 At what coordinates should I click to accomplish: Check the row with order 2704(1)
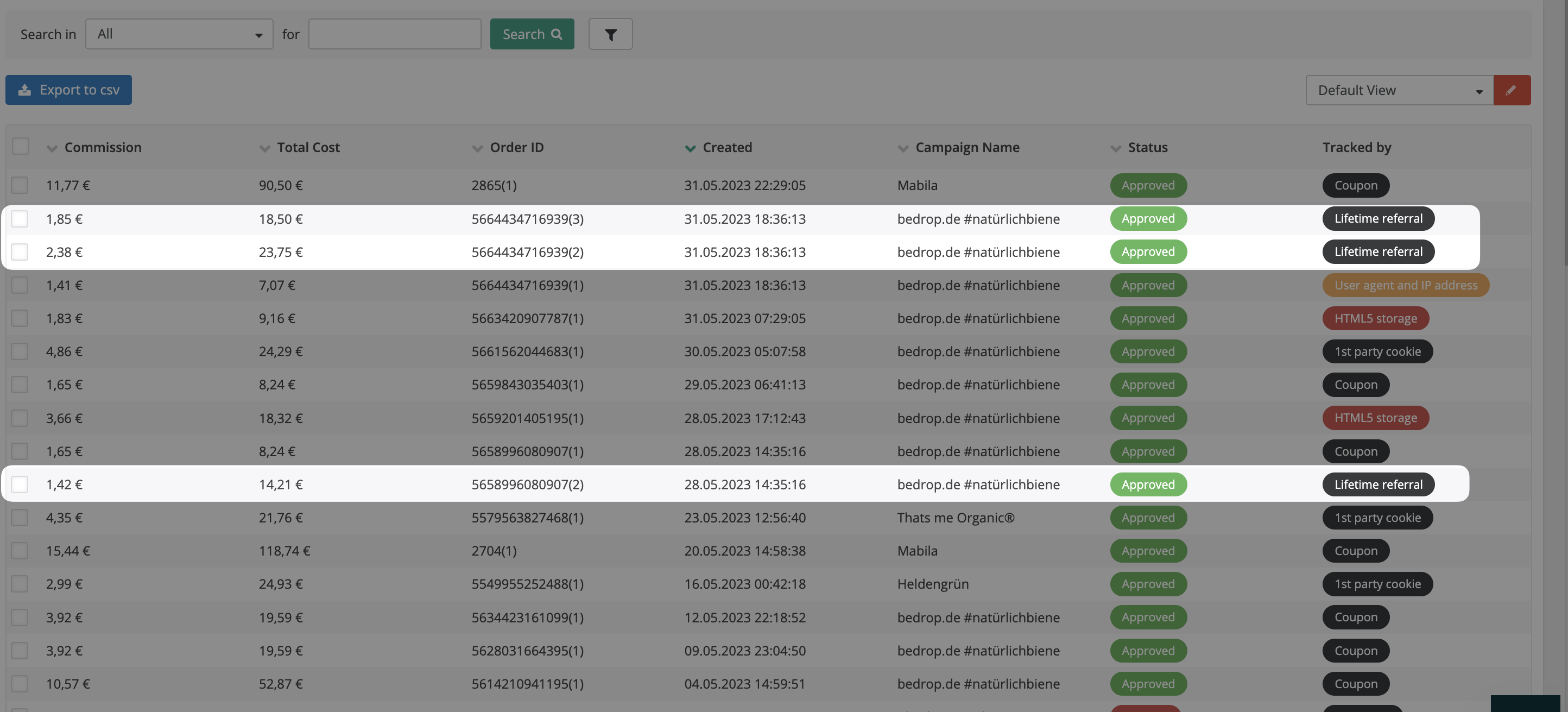20,551
